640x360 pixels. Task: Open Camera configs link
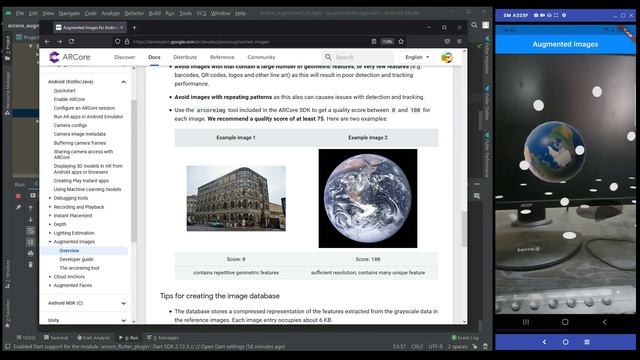70,125
